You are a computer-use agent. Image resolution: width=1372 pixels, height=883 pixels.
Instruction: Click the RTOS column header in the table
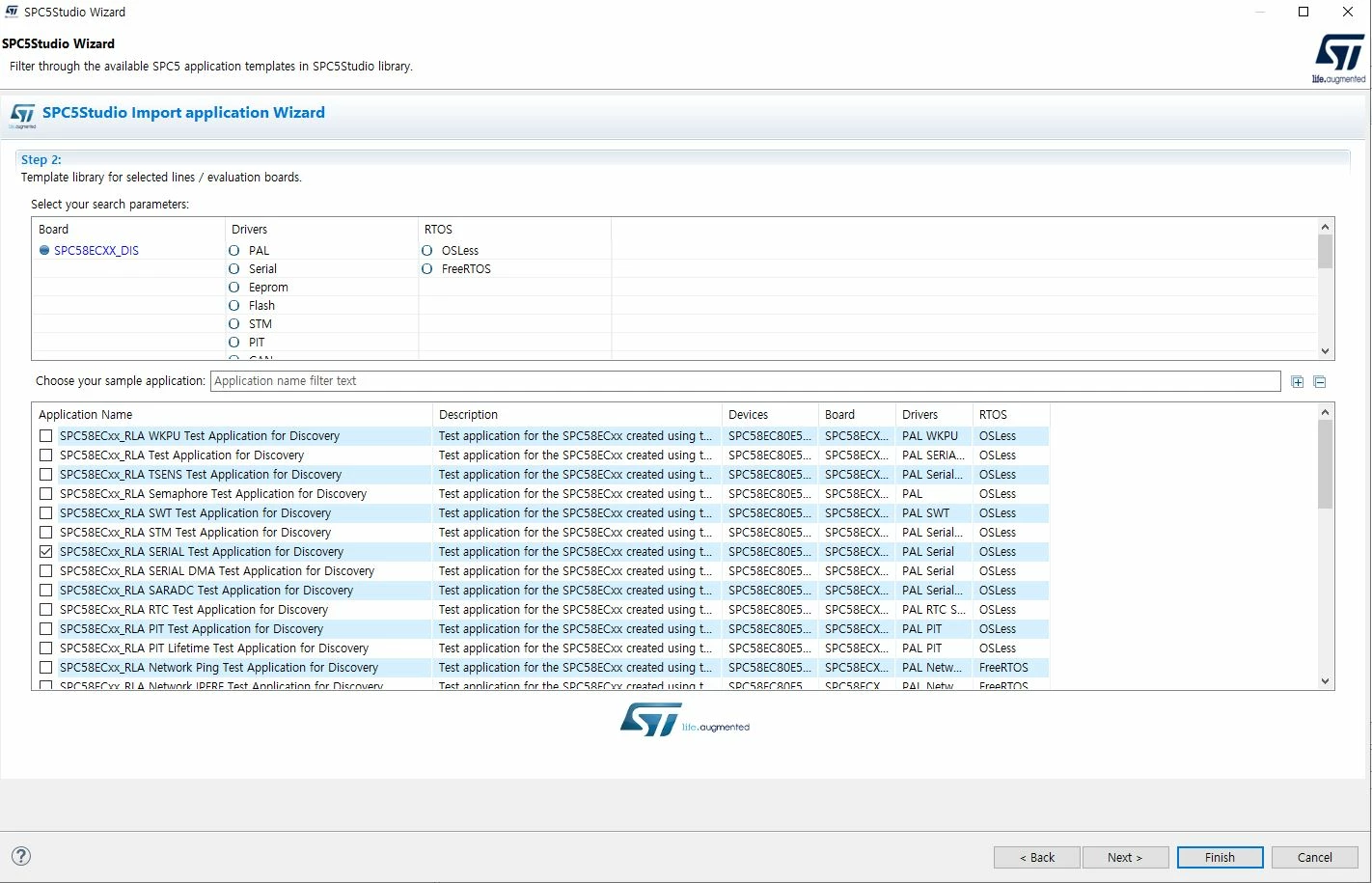coord(1011,415)
